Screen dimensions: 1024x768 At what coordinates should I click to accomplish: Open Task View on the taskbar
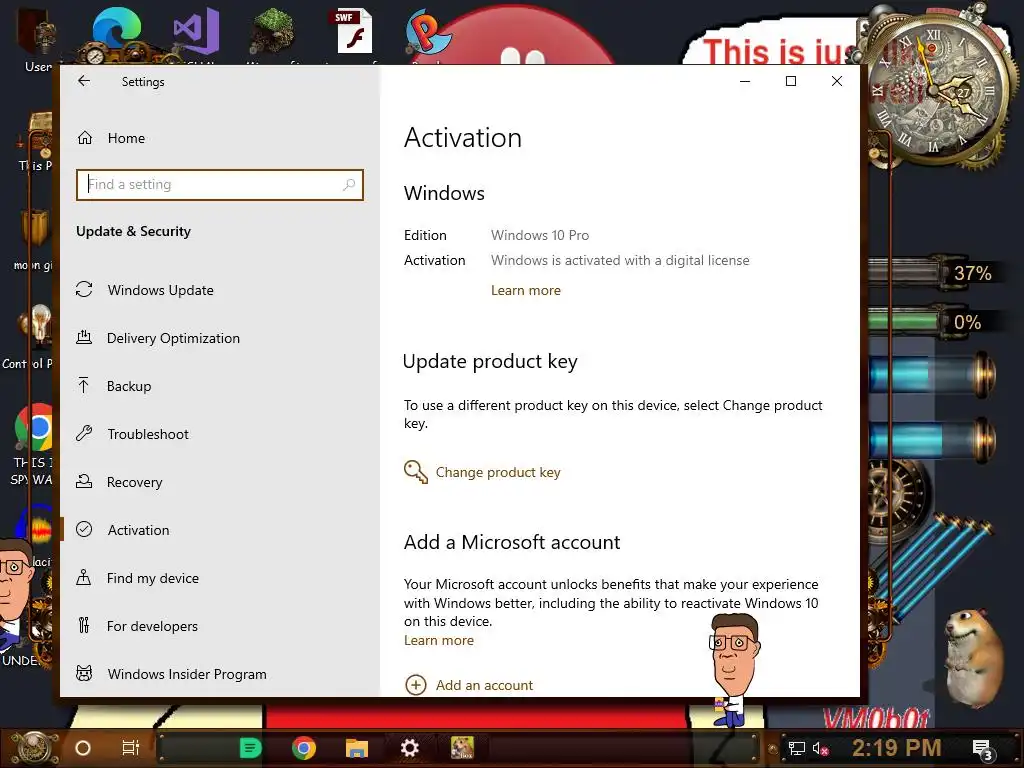coord(131,748)
